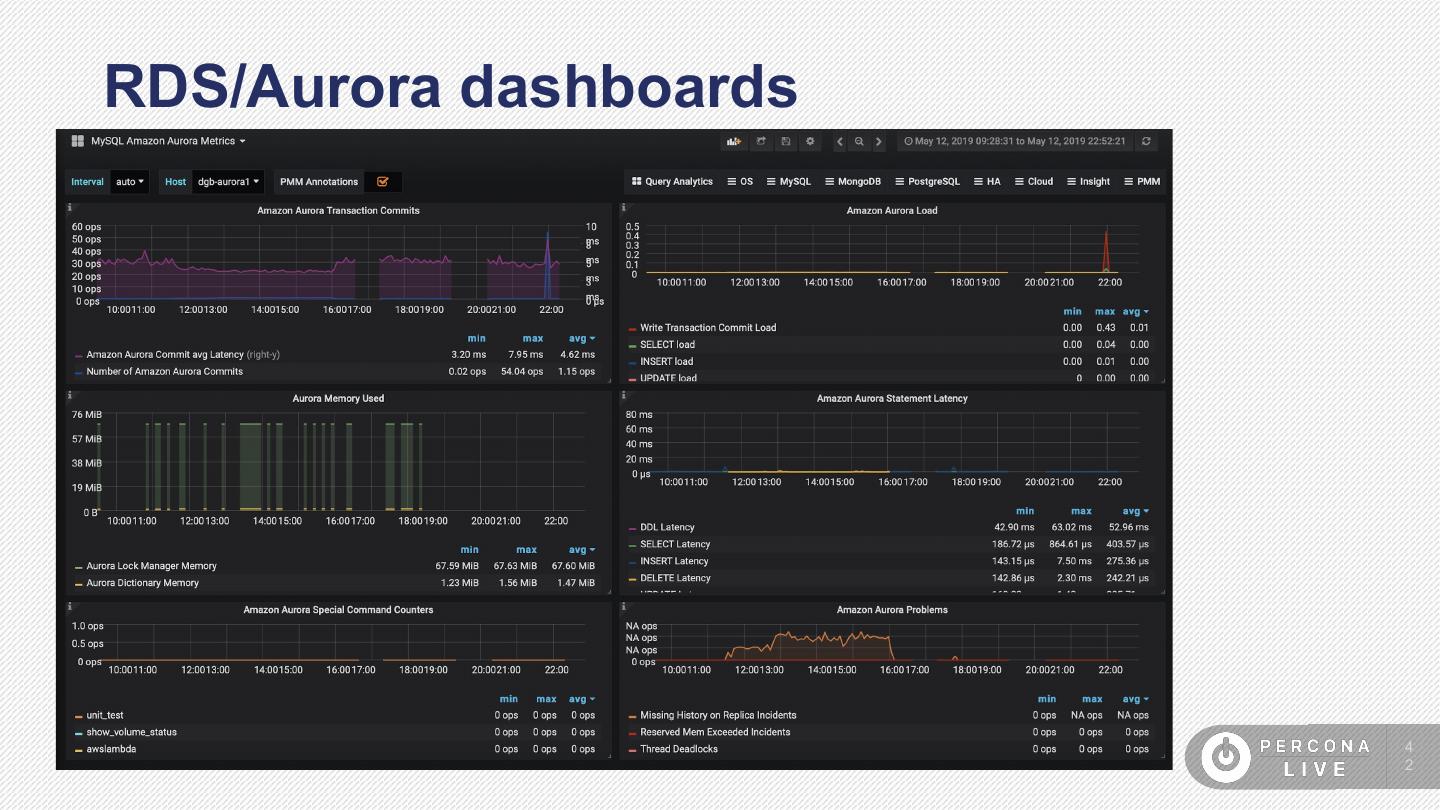Viewport: 1440px width, 810px height.
Task: Open the MongoDB menu
Action: click(852, 182)
